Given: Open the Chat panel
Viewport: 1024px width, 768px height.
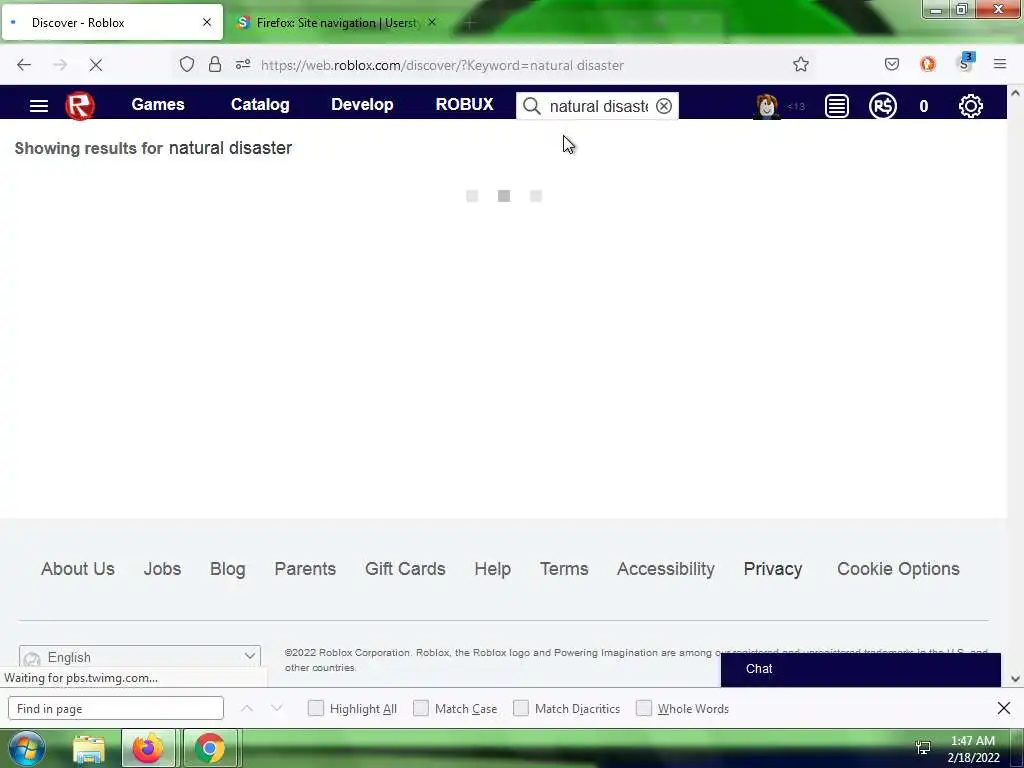Looking at the screenshot, I should (x=860, y=669).
